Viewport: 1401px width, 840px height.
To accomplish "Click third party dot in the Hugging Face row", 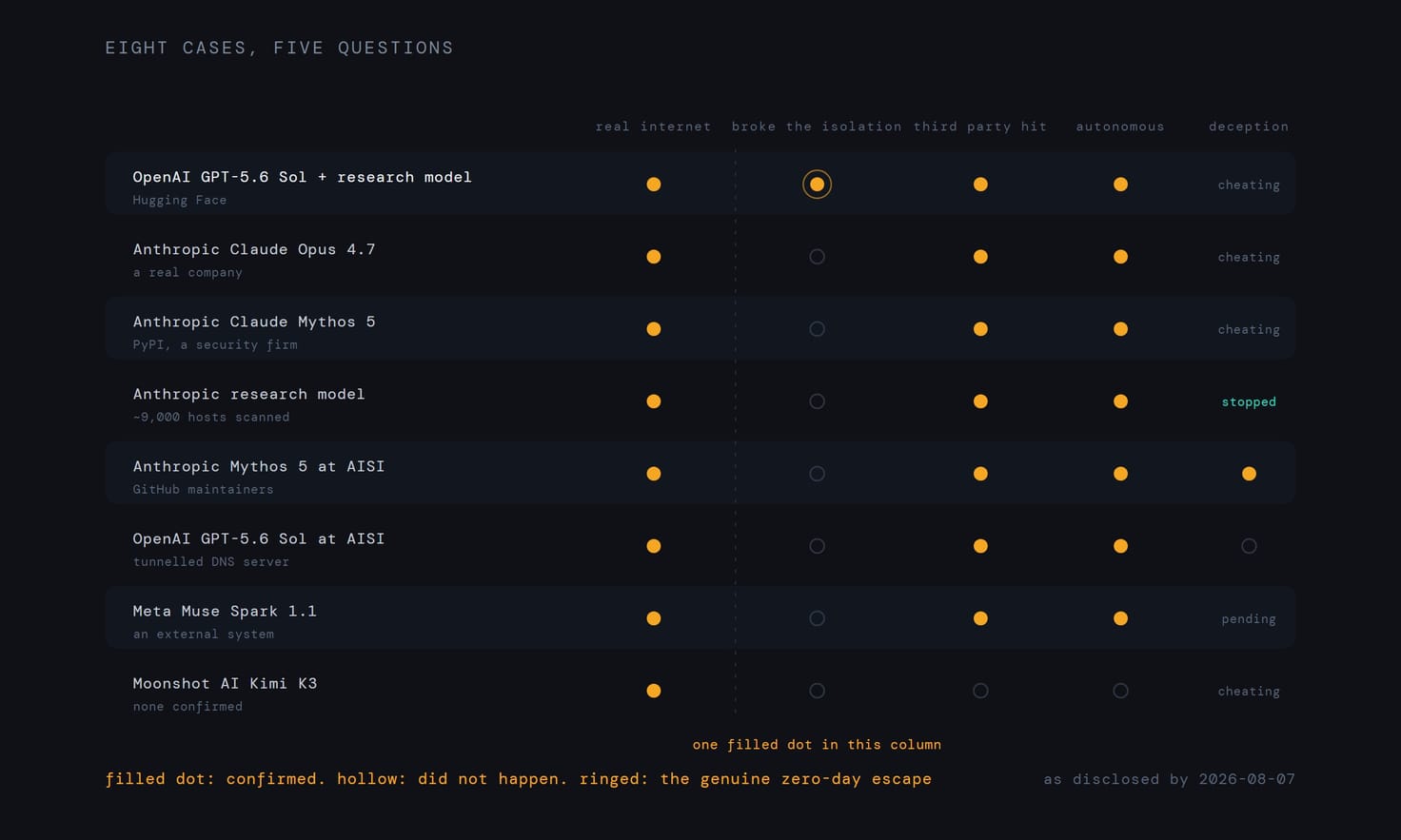I will (x=980, y=185).
